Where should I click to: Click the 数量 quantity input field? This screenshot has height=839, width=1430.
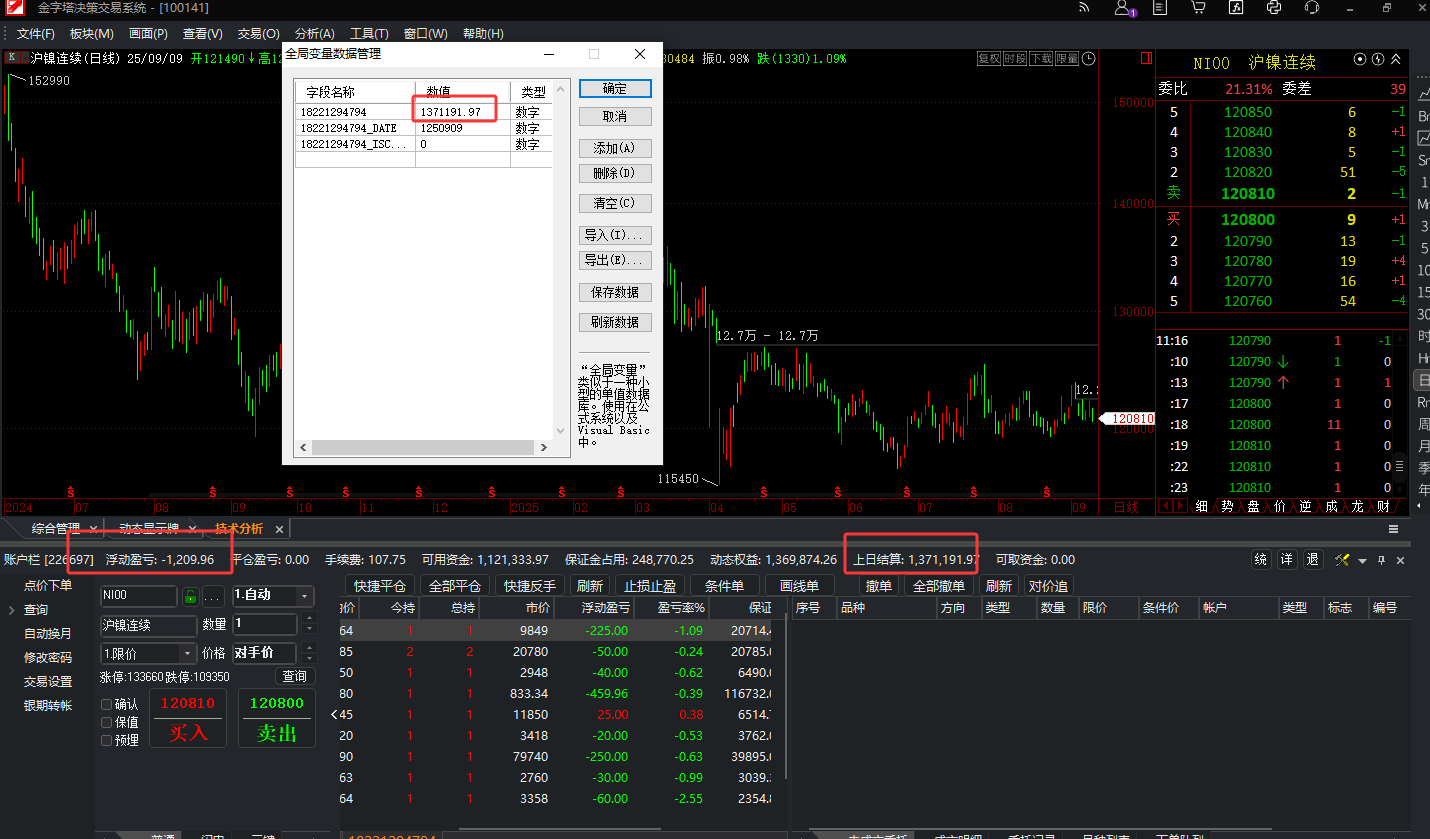[264, 624]
